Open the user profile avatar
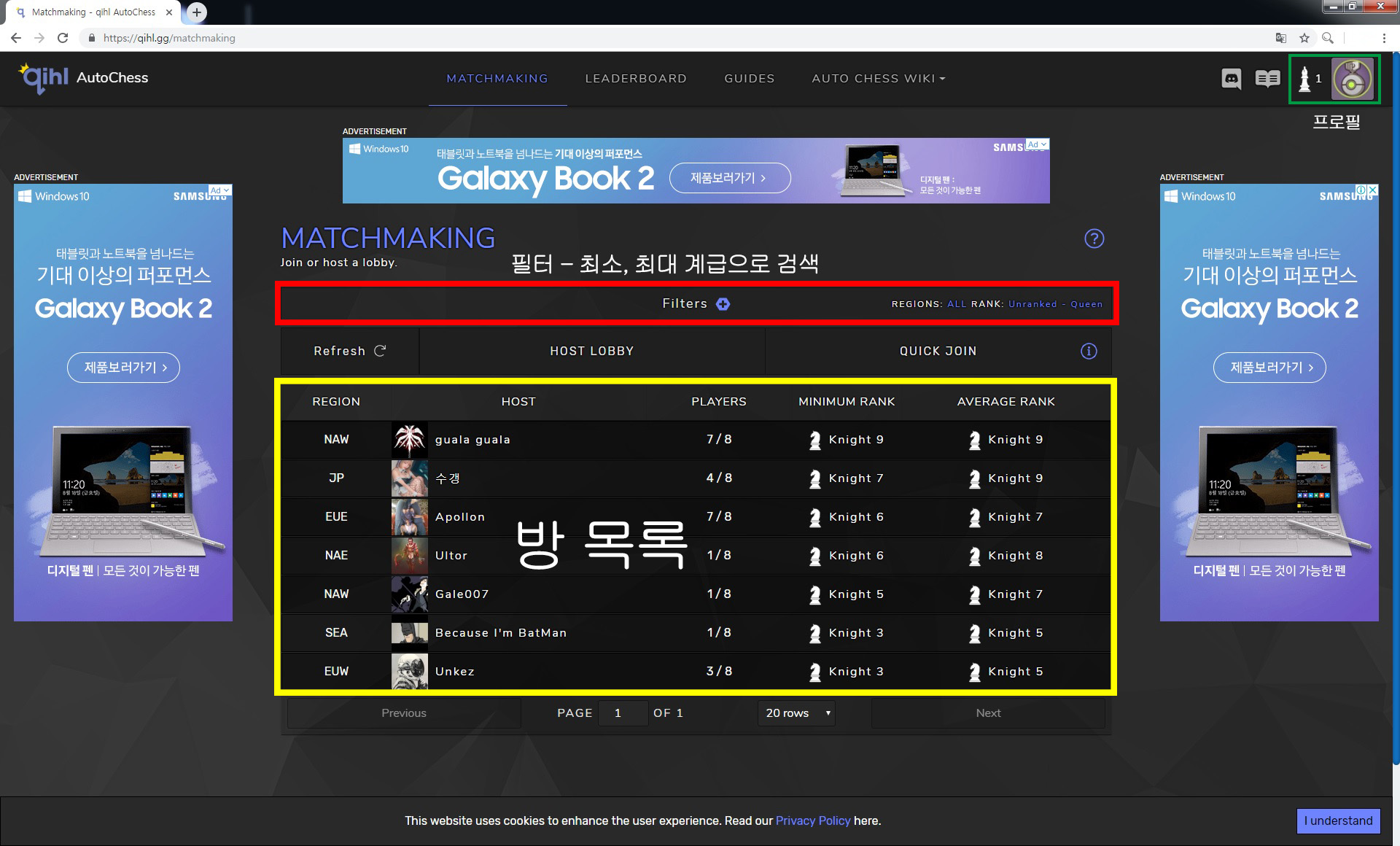 [x=1352, y=79]
